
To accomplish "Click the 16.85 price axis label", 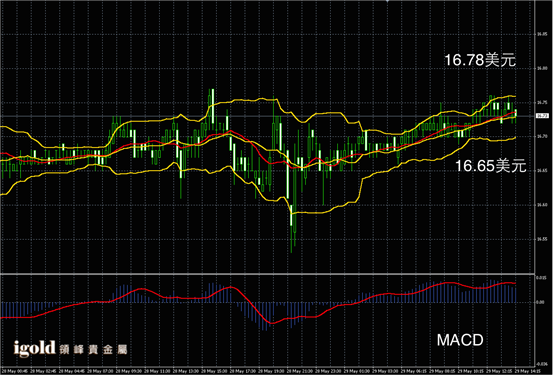I will (542, 35).
